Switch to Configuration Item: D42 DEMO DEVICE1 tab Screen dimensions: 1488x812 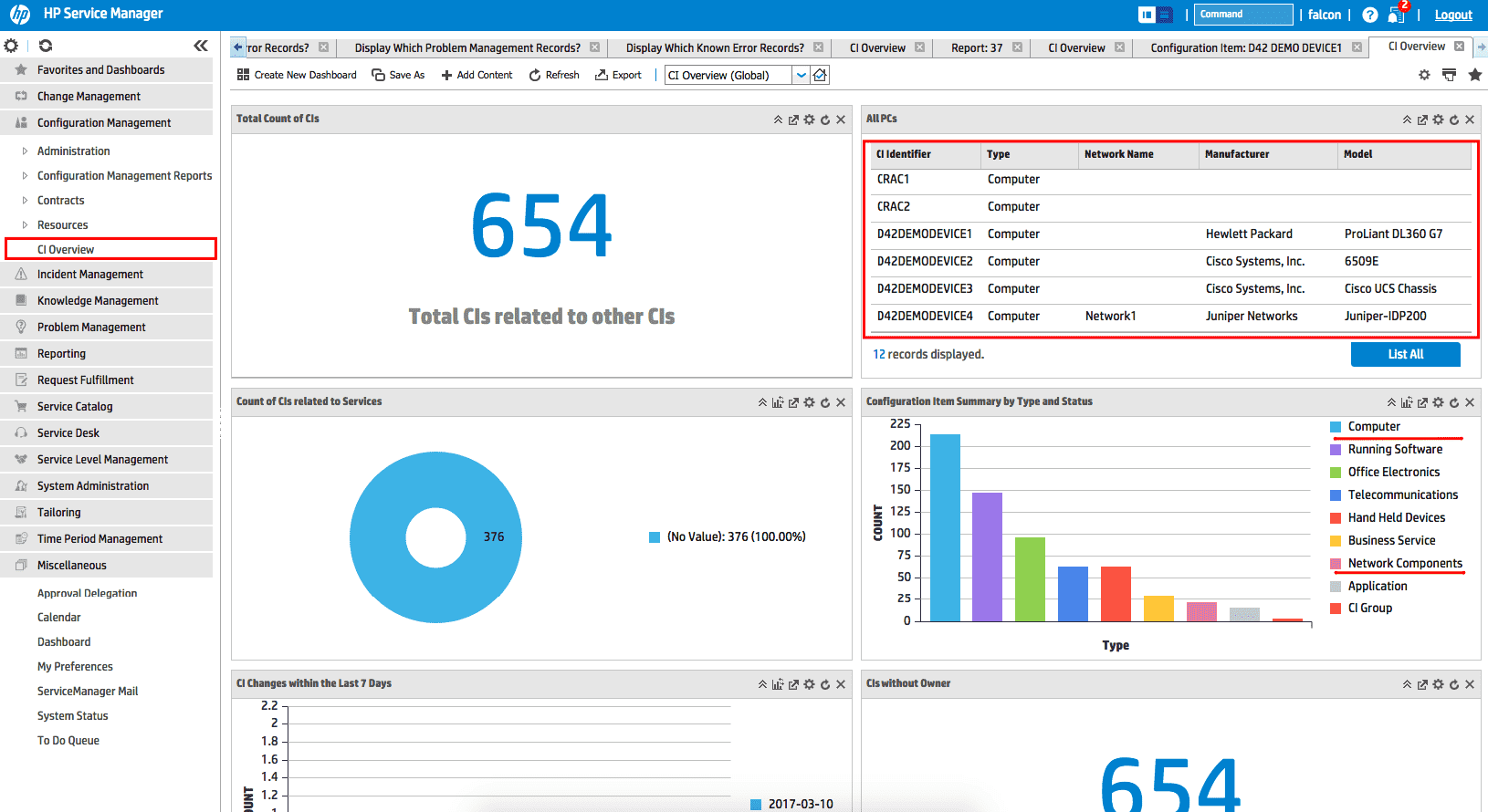(x=1246, y=47)
